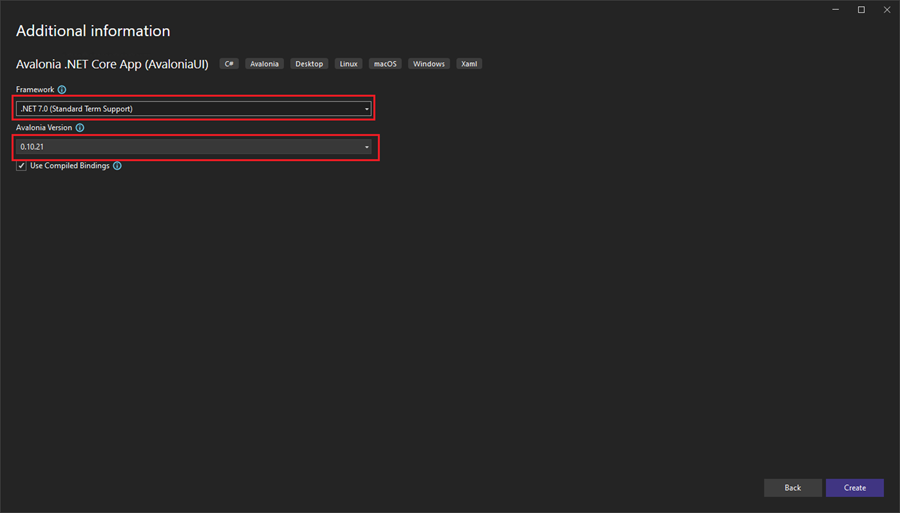The image size is (900, 513).
Task: Click the Xaml tag
Action: pos(469,64)
